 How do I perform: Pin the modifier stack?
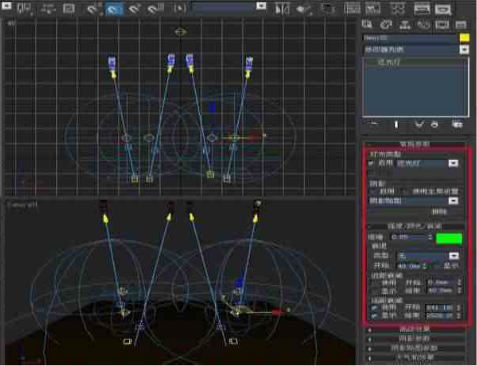(x=374, y=124)
